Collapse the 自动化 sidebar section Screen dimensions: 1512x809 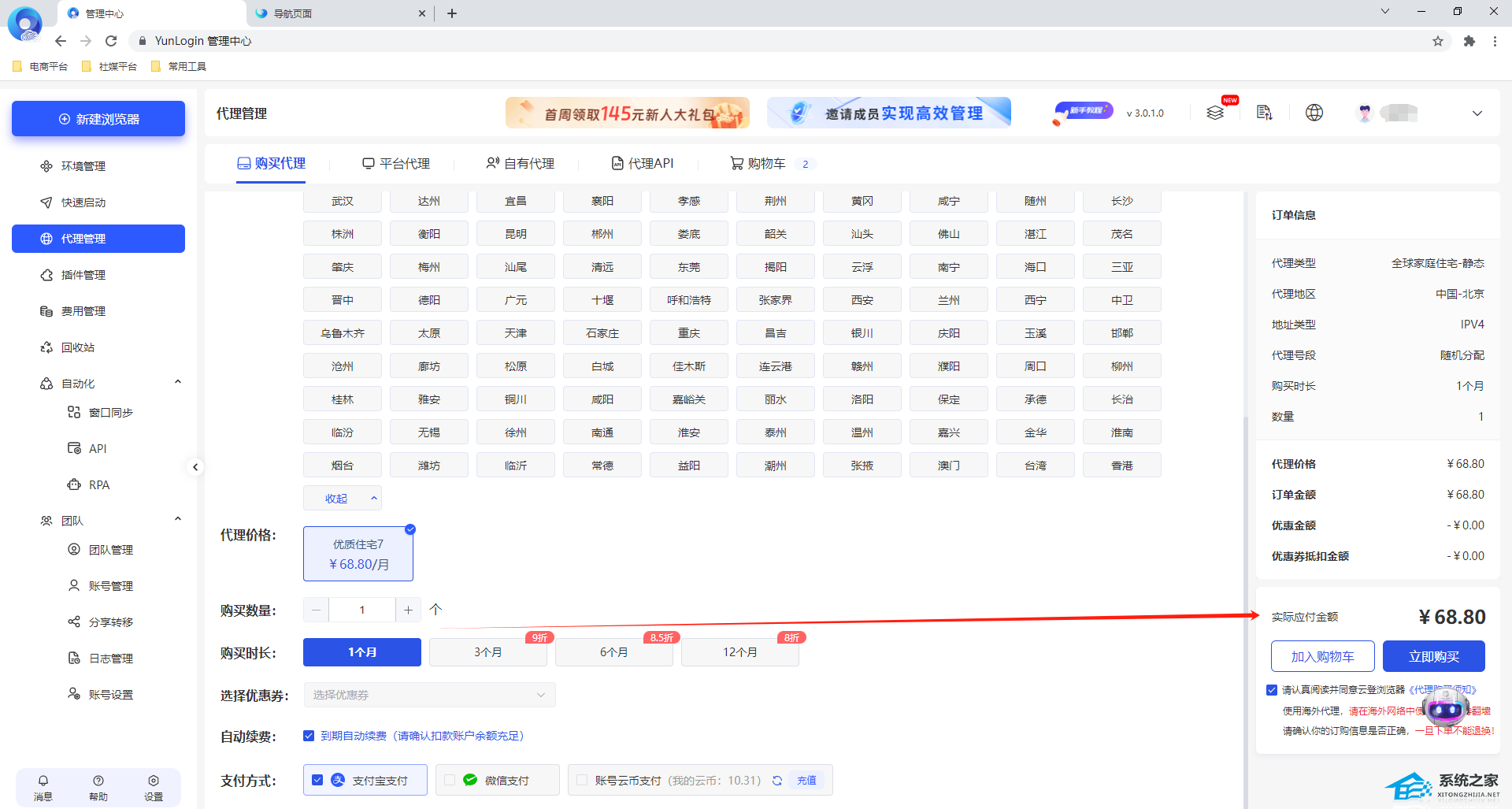pyautogui.click(x=178, y=383)
